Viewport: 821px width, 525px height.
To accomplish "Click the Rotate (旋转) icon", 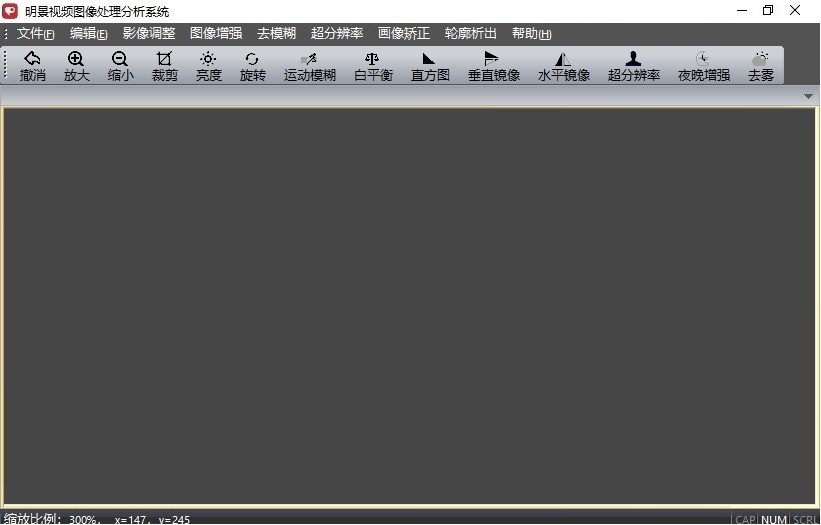I will pyautogui.click(x=252, y=66).
